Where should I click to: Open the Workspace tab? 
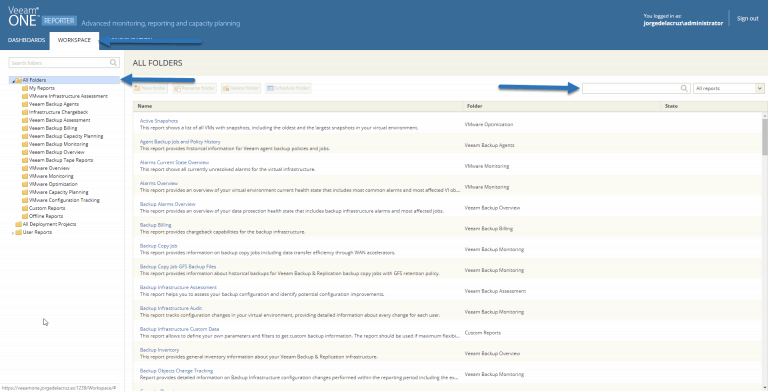click(74, 40)
